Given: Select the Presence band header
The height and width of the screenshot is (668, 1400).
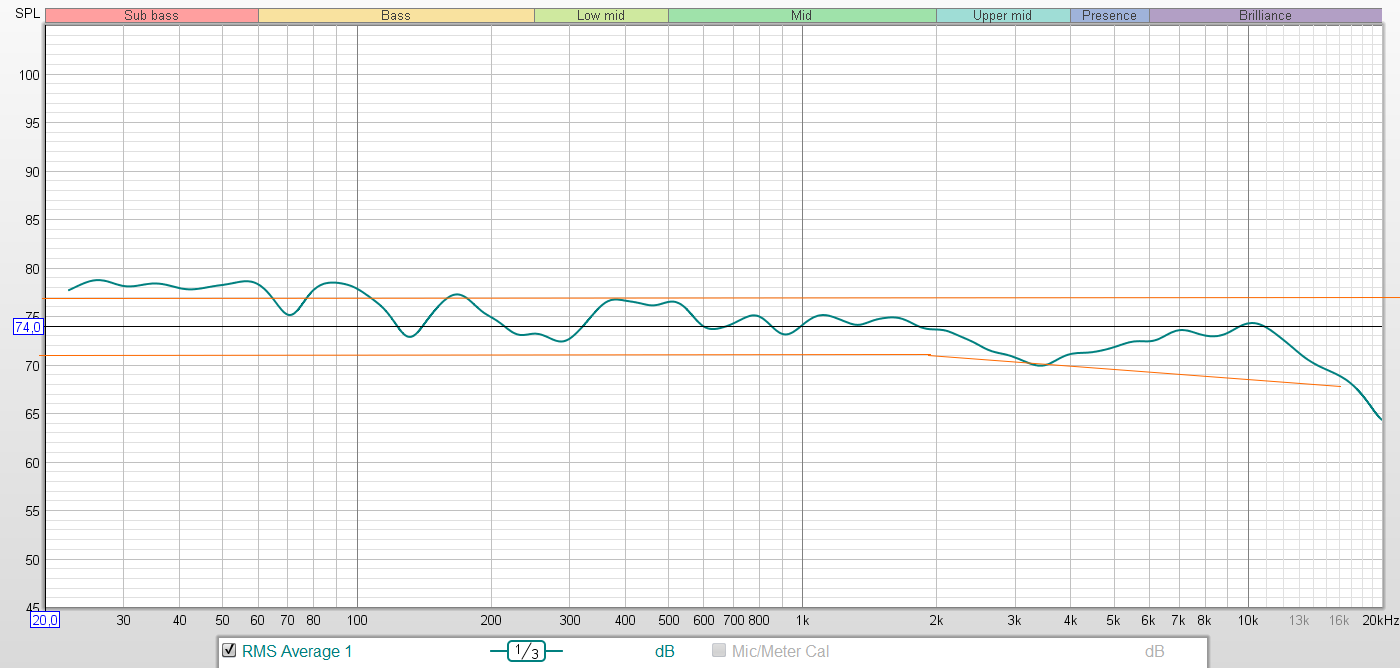Looking at the screenshot, I should (1110, 15).
